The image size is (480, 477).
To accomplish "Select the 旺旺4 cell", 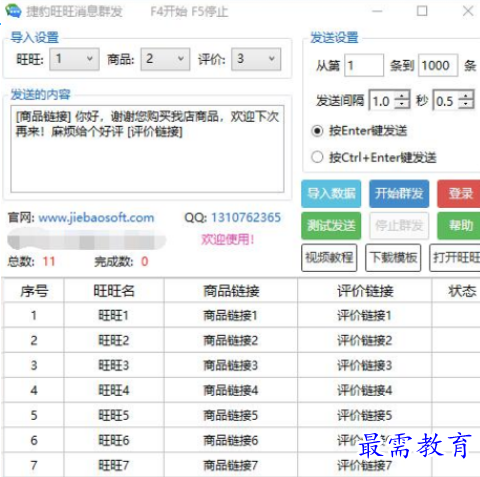I will [x=114, y=390].
